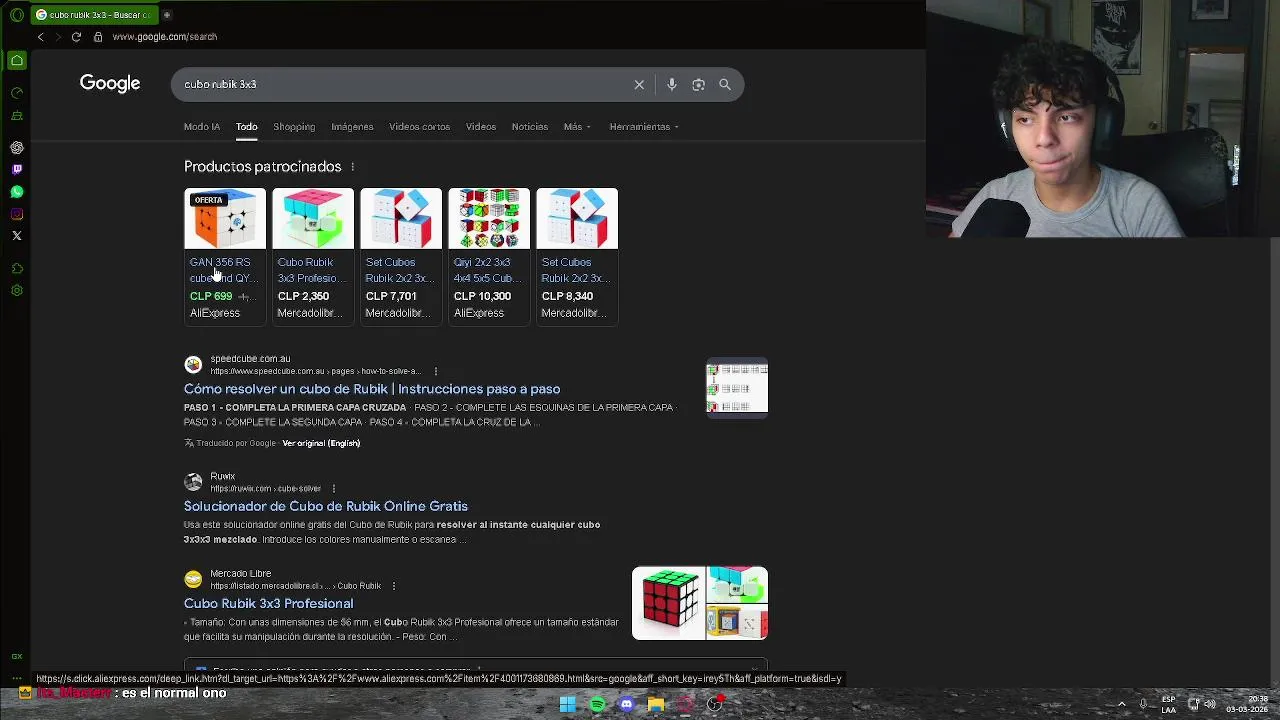Open File Explorer from the taskbar
The width and height of the screenshot is (1280, 720).
(656, 705)
